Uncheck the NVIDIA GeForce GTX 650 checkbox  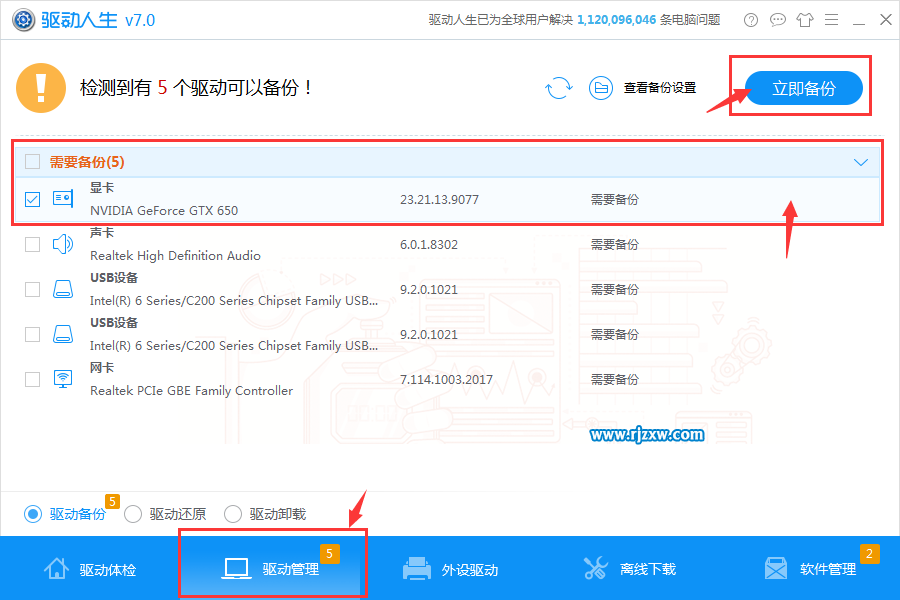pos(33,199)
